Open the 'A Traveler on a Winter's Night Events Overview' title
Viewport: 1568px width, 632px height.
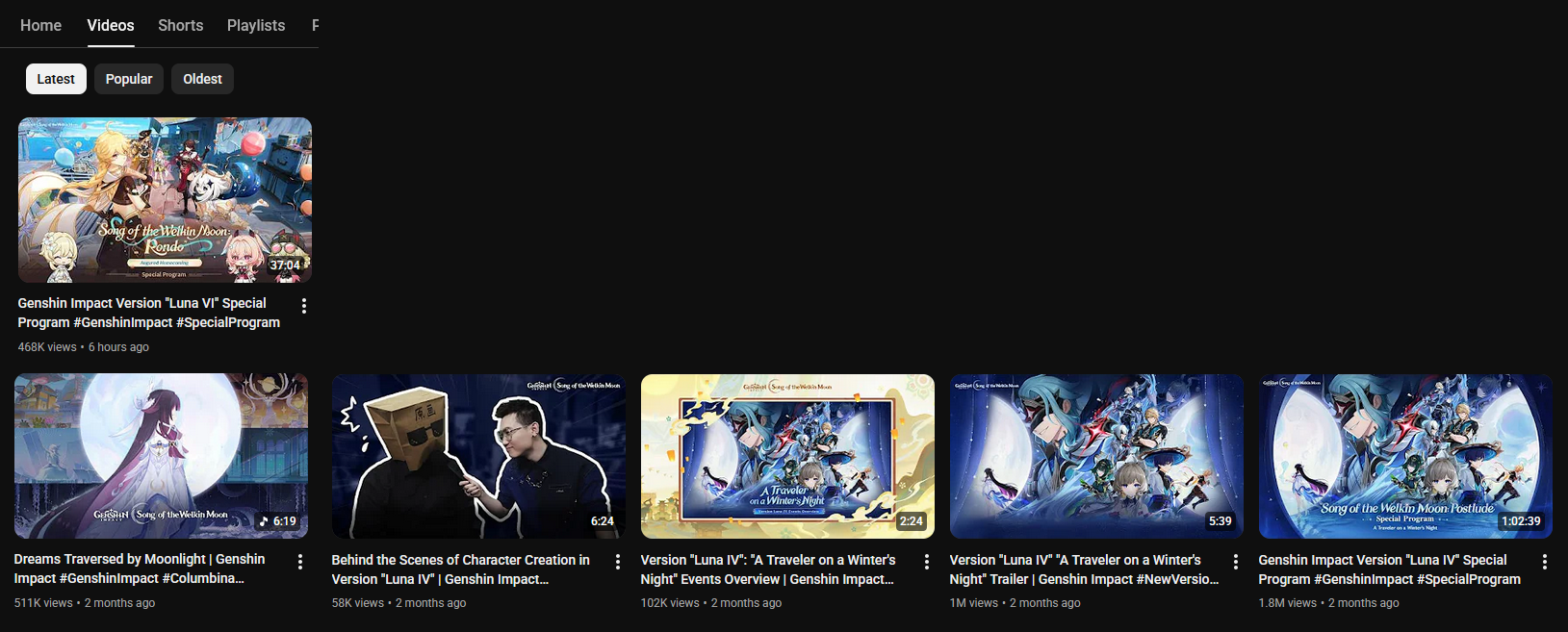click(768, 569)
